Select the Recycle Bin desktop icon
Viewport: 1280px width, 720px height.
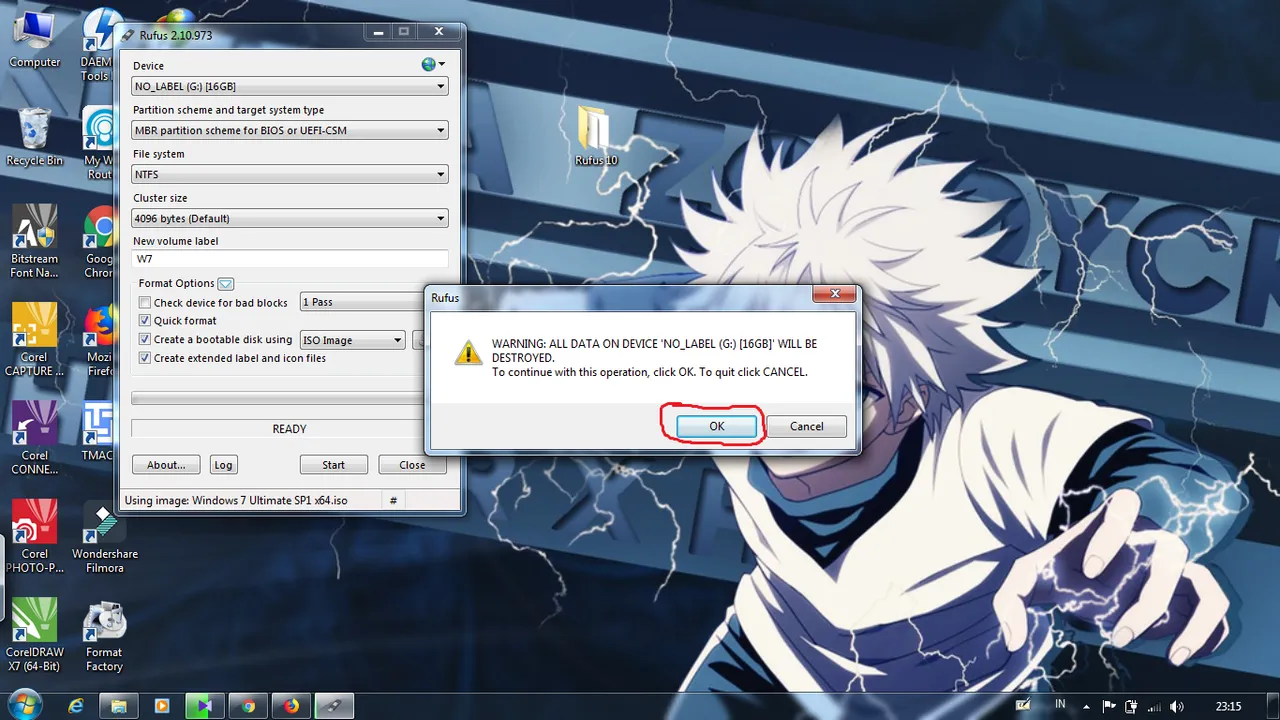pos(34,137)
